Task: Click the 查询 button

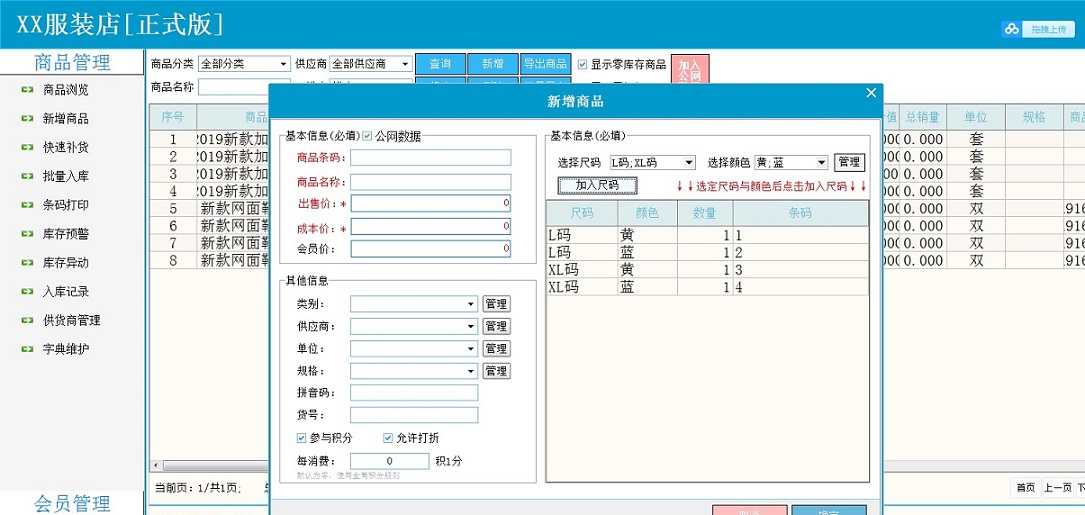Action: pos(440,64)
